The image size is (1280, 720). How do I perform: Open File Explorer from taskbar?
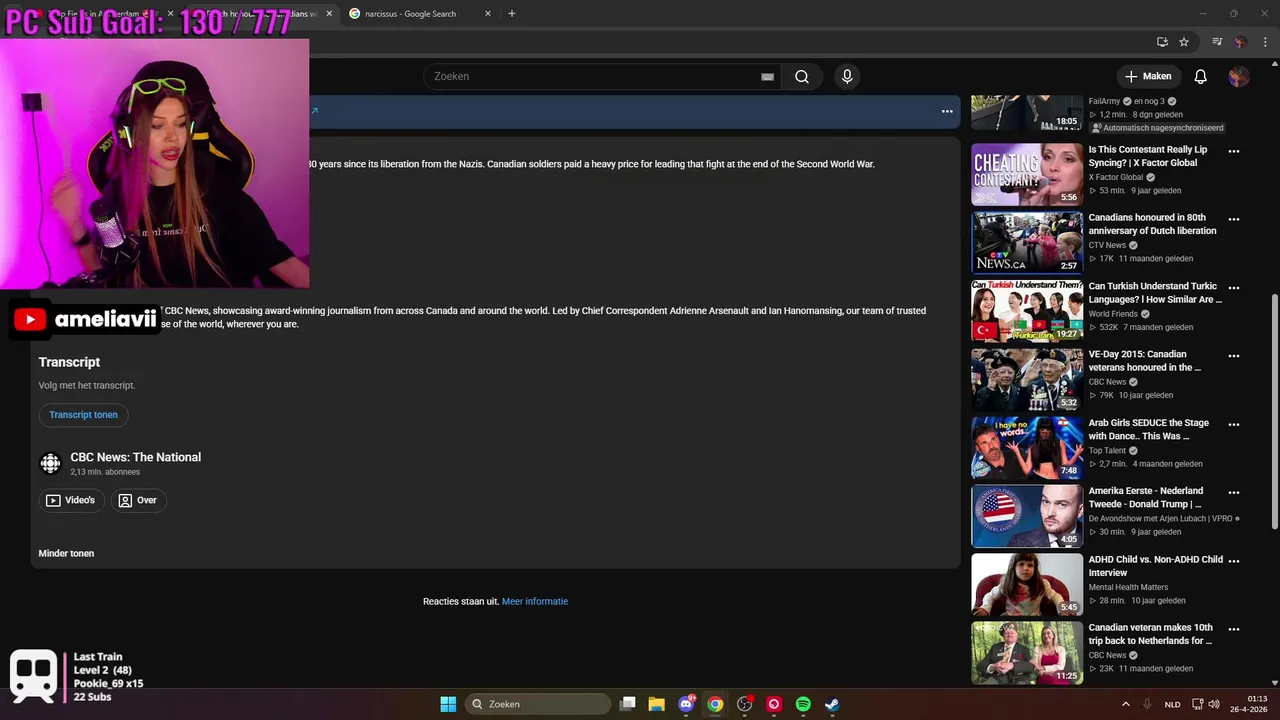(x=657, y=704)
